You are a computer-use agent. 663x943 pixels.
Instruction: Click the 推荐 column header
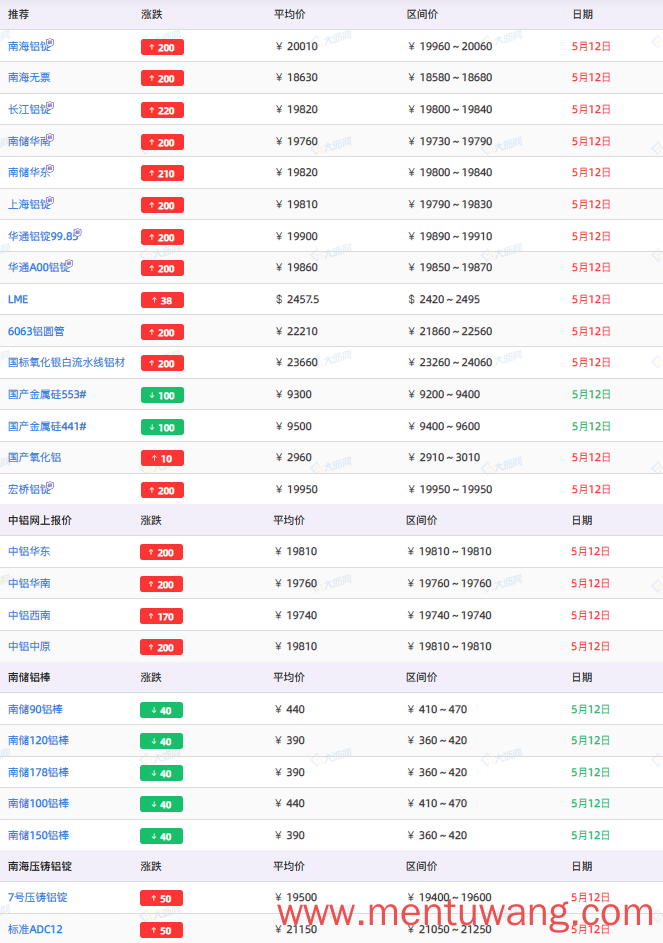coord(19,14)
